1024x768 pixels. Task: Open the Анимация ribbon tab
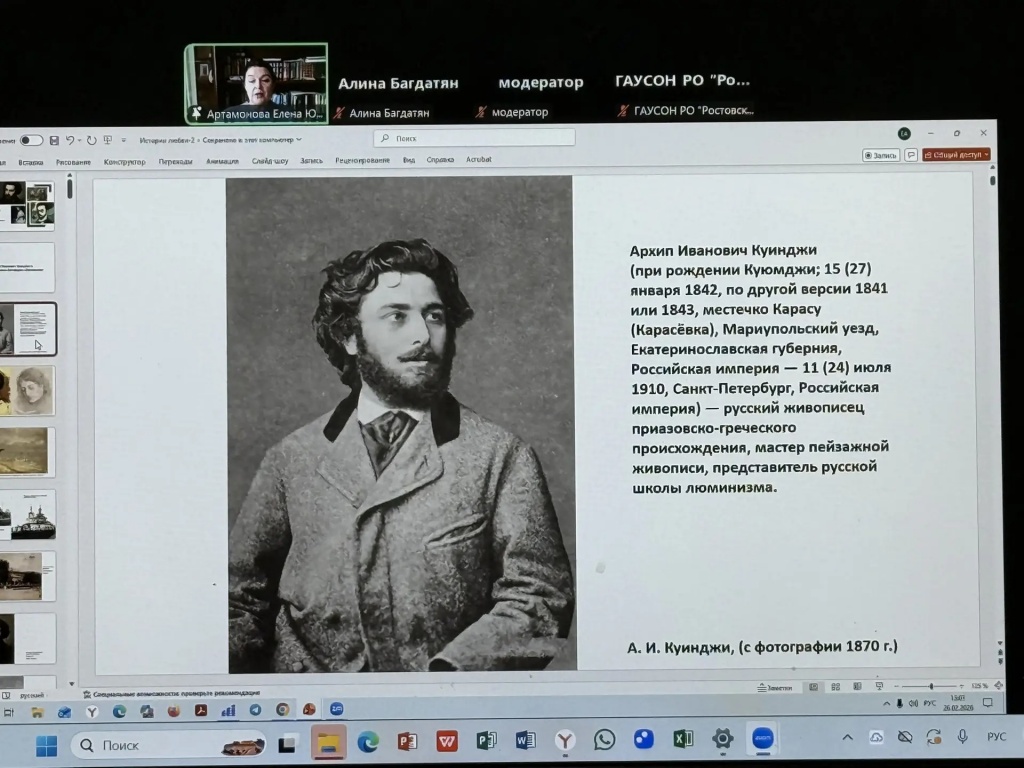[x=222, y=160]
